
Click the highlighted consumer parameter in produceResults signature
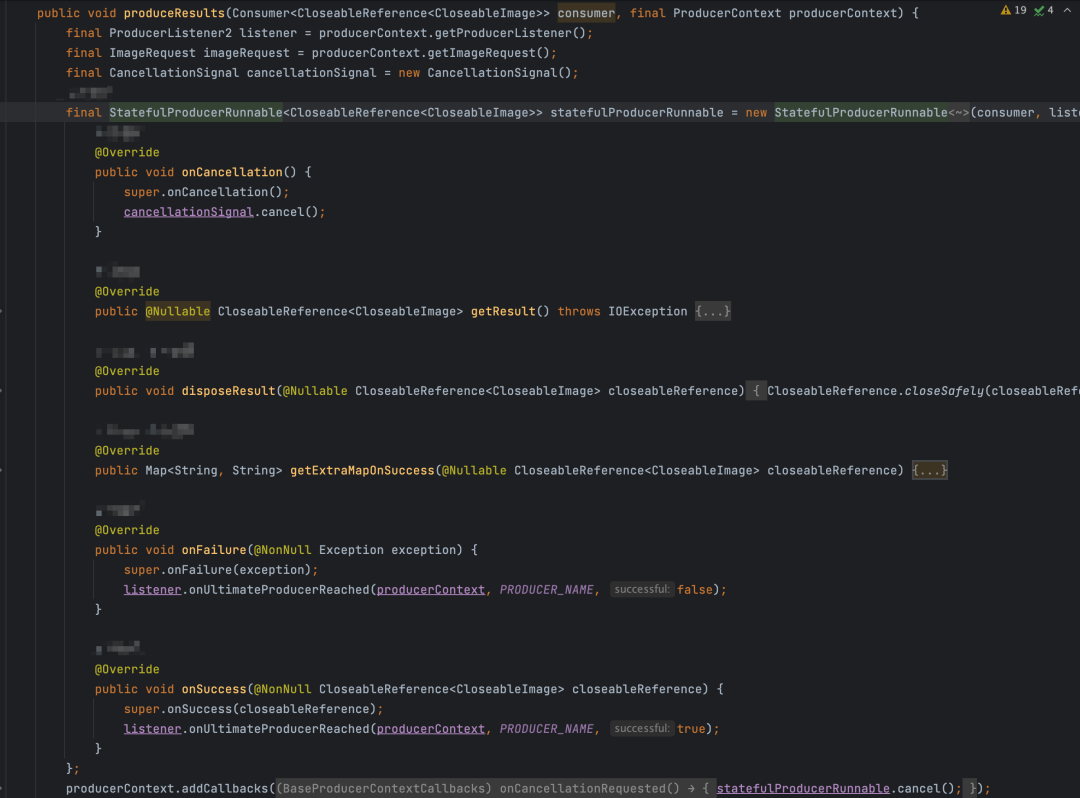point(586,13)
